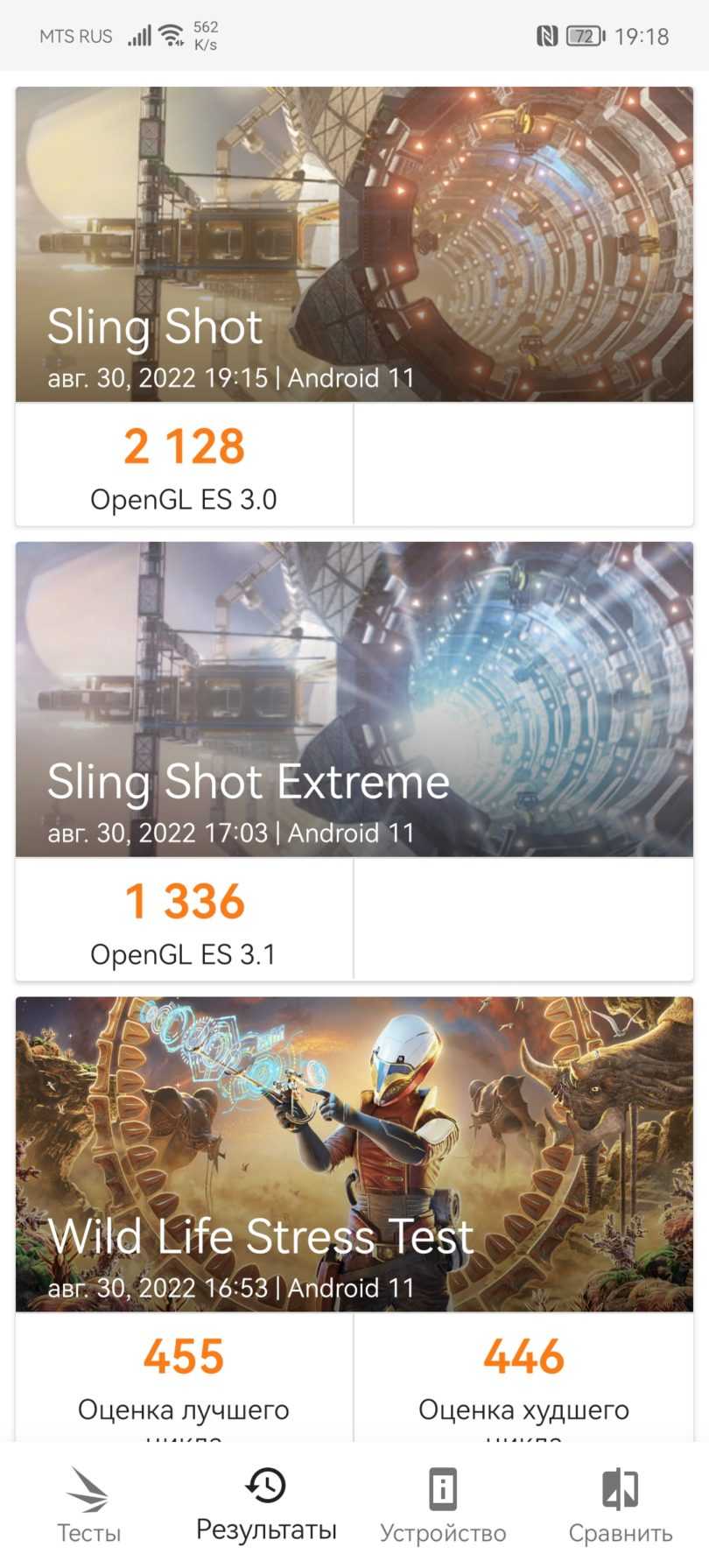Tap the battery level indicator
The height and width of the screenshot is (1568, 709).
tap(585, 36)
